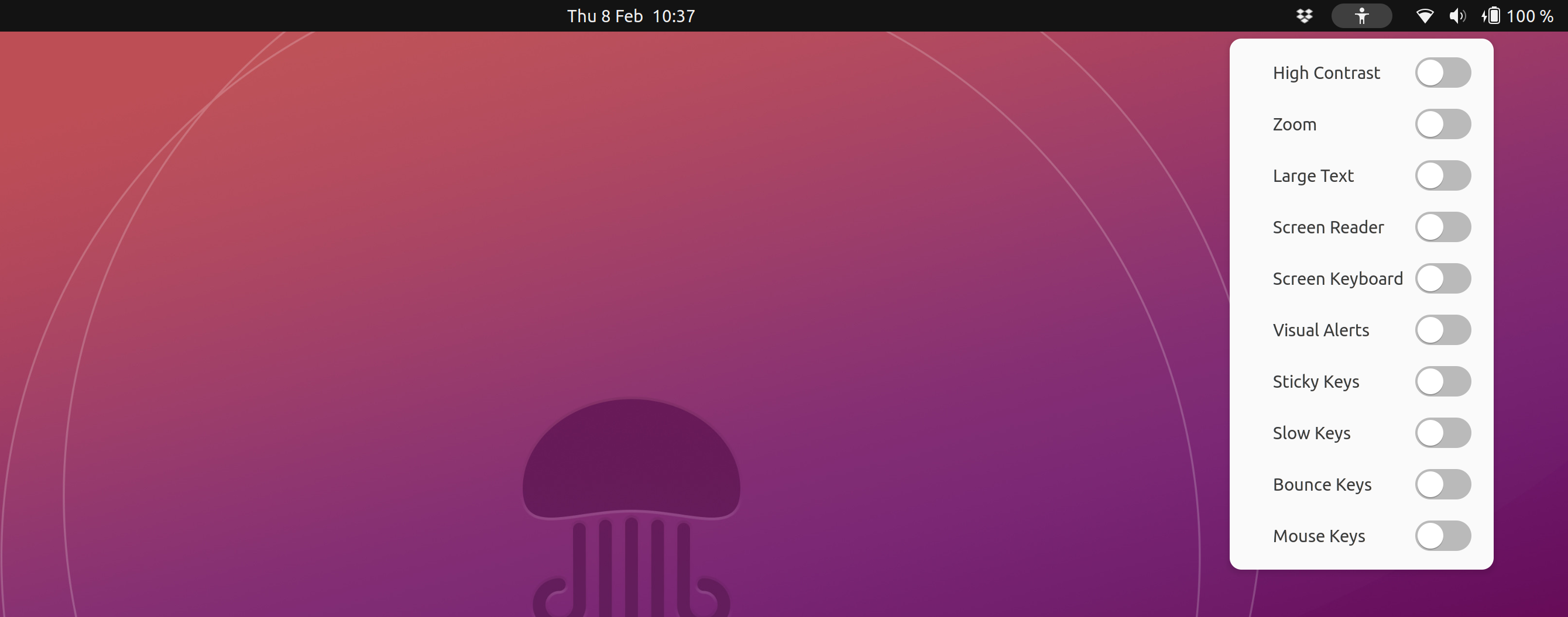Click the battery status icon
The width and height of the screenshot is (1568, 617).
tap(1491, 16)
